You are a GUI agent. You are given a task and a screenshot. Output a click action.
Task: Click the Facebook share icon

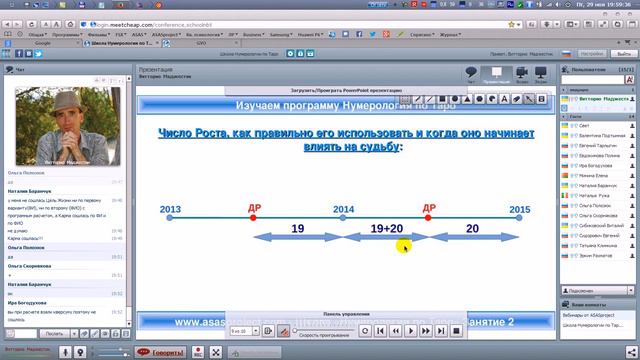click(x=19, y=53)
